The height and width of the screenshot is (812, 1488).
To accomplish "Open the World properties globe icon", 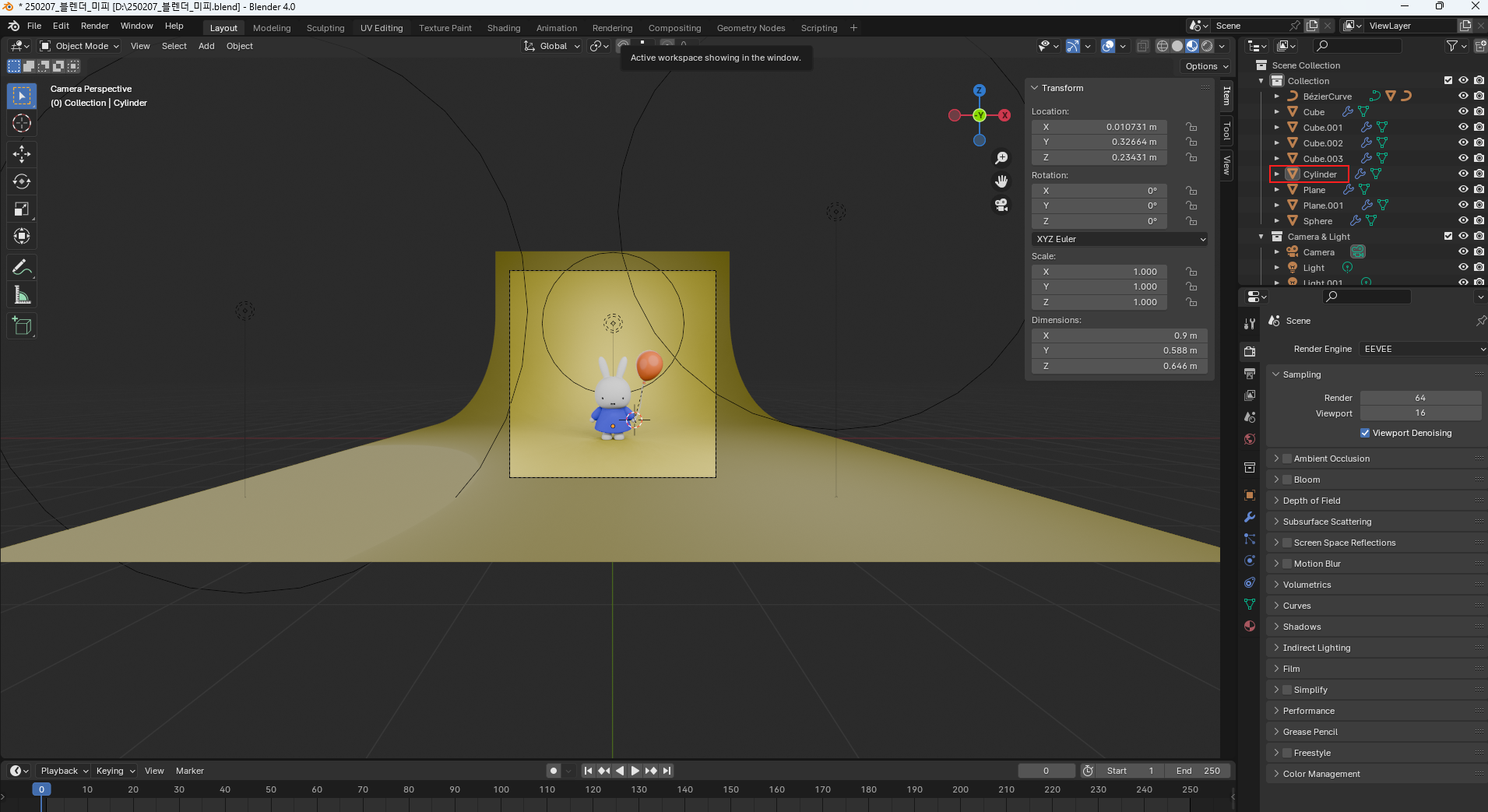I will 1250,439.
